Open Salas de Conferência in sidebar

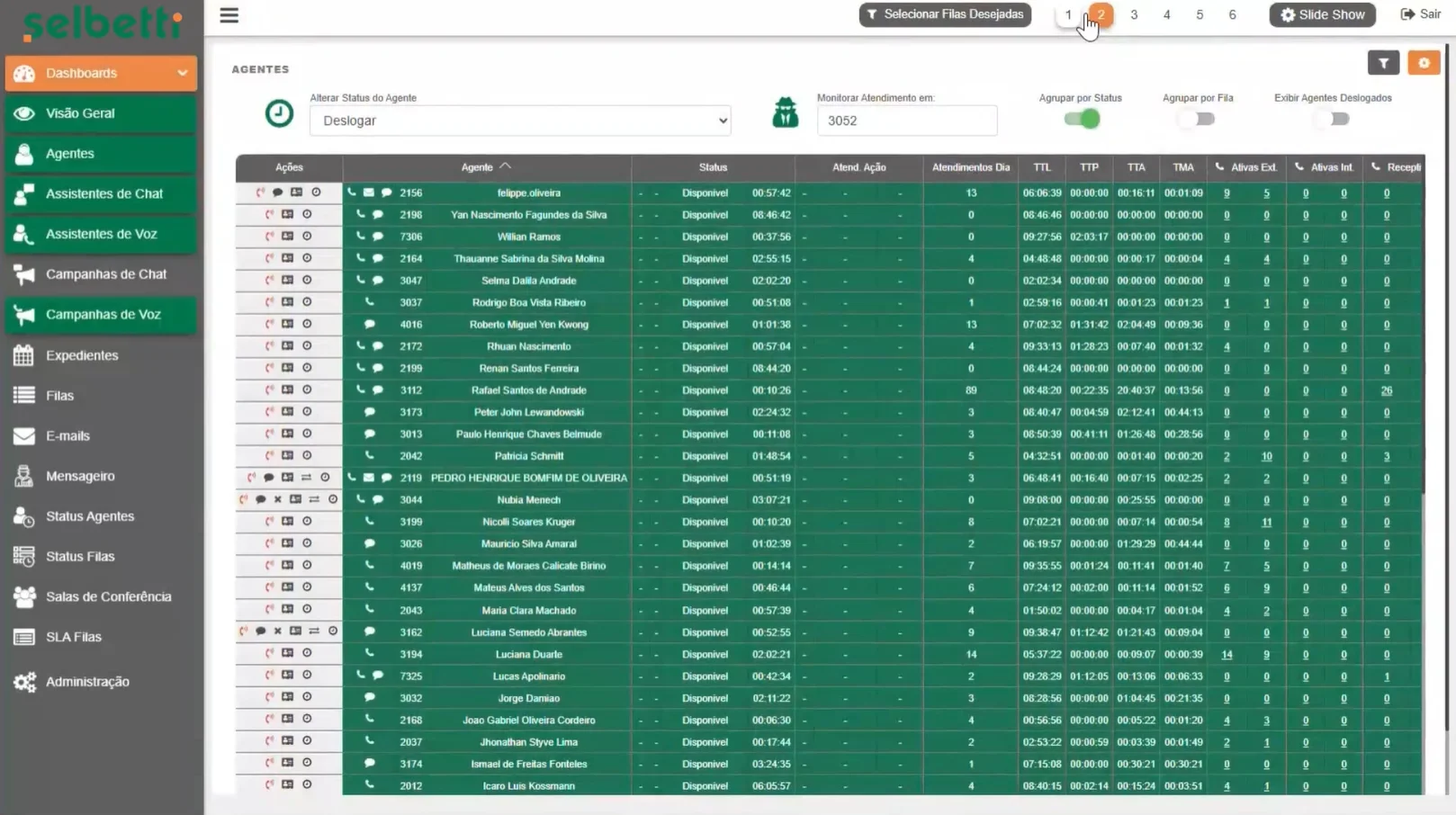point(108,596)
